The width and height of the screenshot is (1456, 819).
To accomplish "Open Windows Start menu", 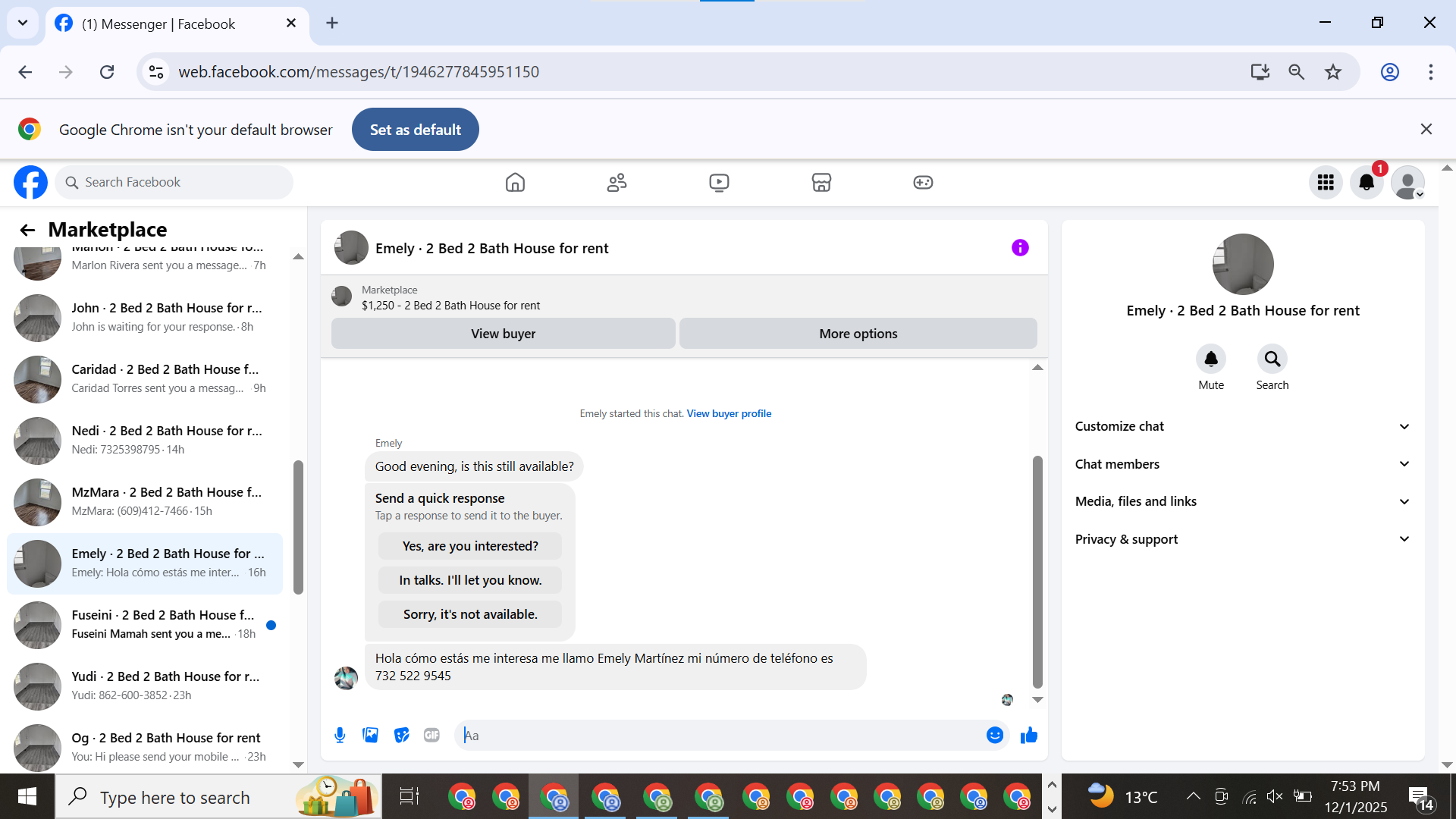I will click(27, 796).
